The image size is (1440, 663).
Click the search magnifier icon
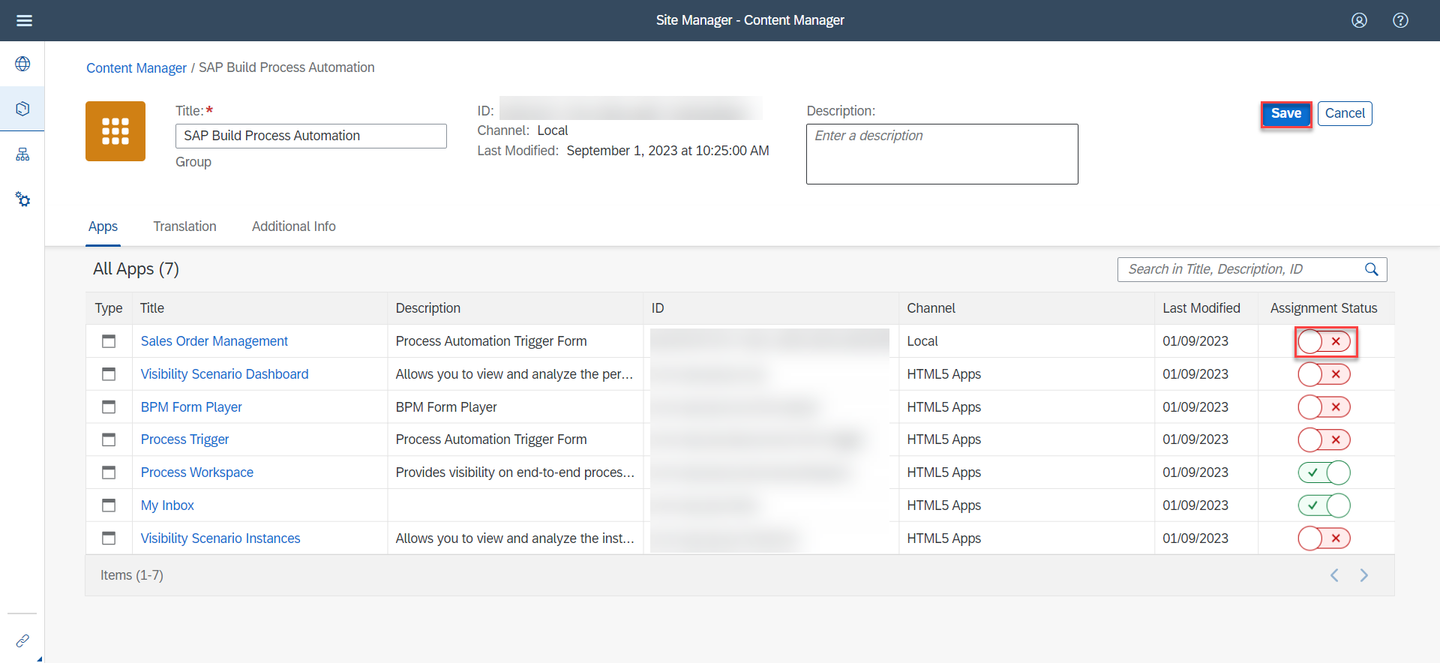click(x=1372, y=269)
